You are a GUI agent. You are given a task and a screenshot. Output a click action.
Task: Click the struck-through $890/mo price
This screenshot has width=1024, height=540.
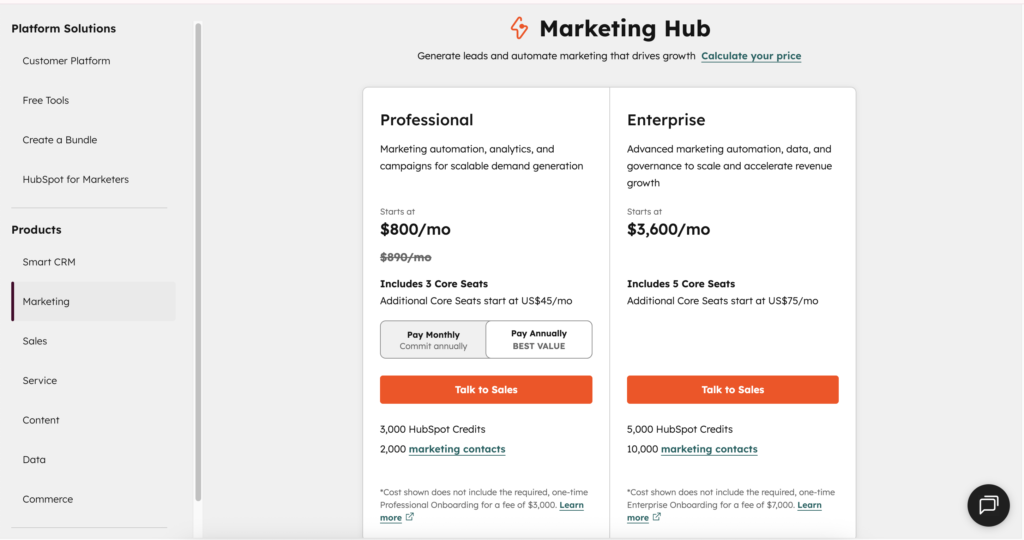point(406,257)
